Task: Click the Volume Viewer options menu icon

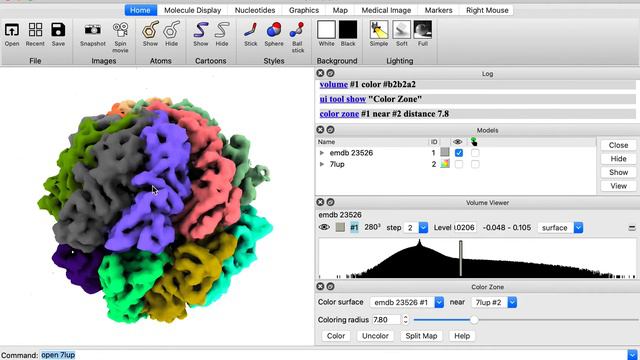Action: pos(632,228)
